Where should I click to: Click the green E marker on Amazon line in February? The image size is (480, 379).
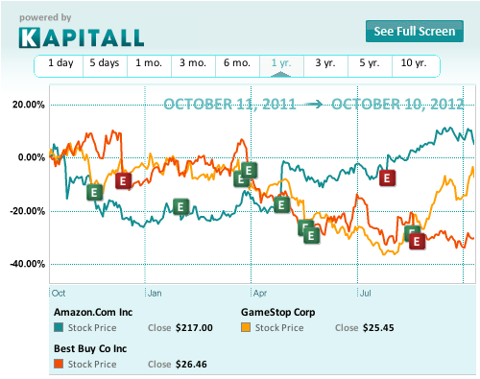pos(181,207)
